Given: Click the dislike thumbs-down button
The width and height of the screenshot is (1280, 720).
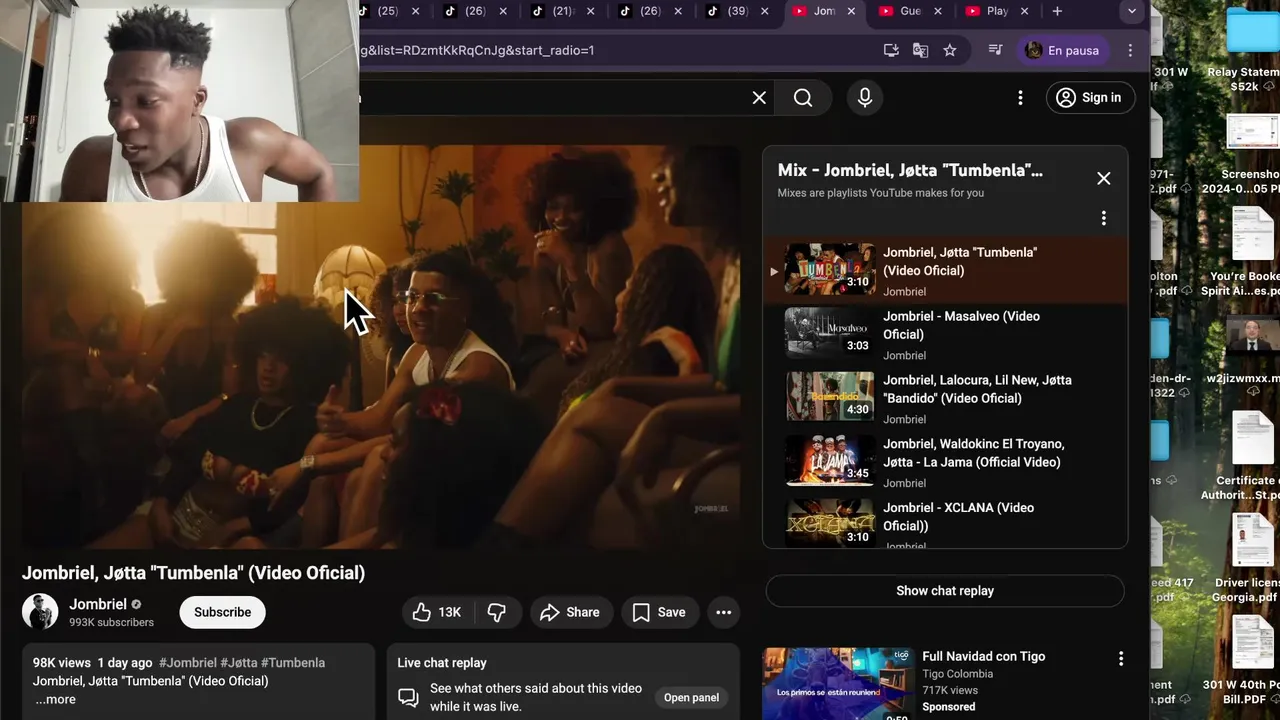Looking at the screenshot, I should [x=497, y=612].
